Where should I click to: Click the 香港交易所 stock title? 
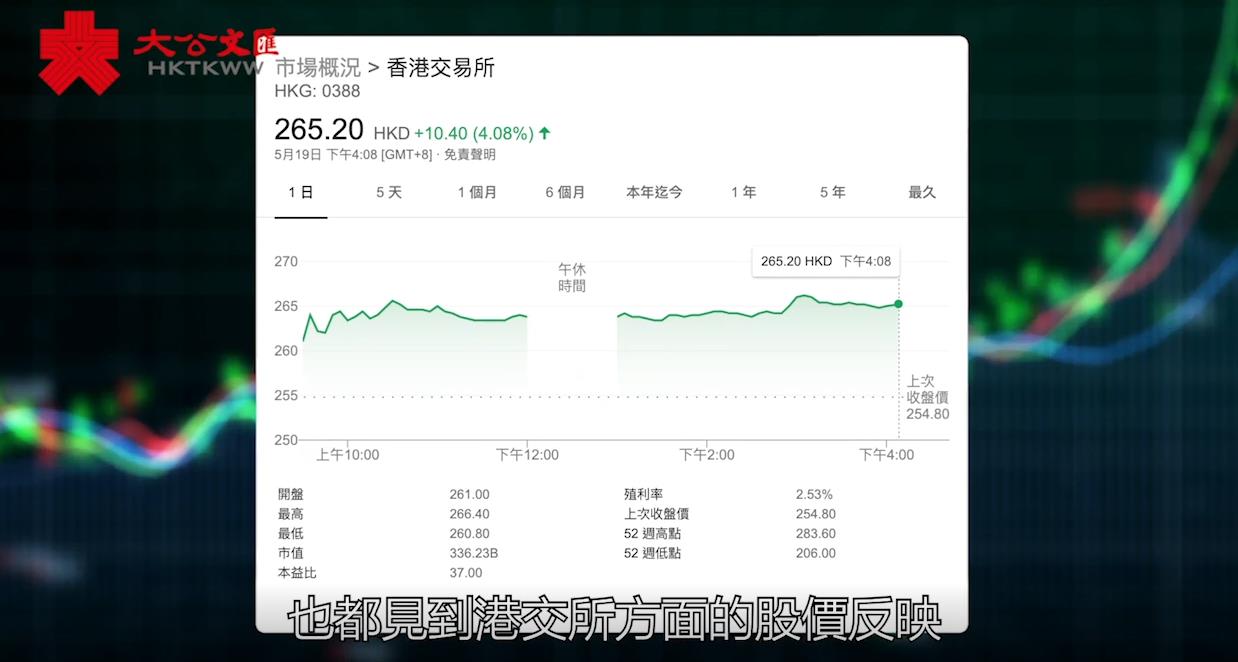coord(439,68)
